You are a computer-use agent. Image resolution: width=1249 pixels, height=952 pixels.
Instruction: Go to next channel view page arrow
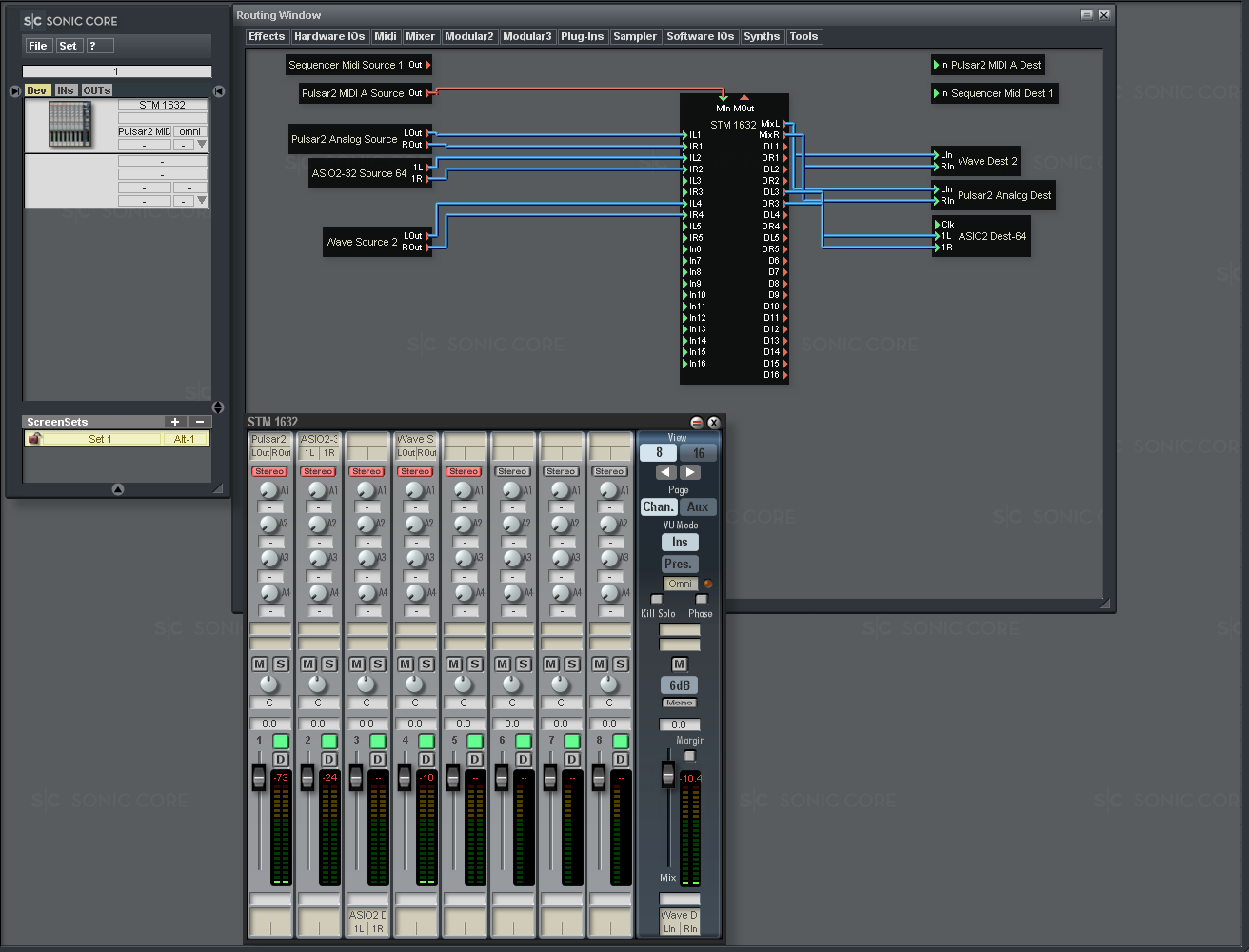pos(691,472)
